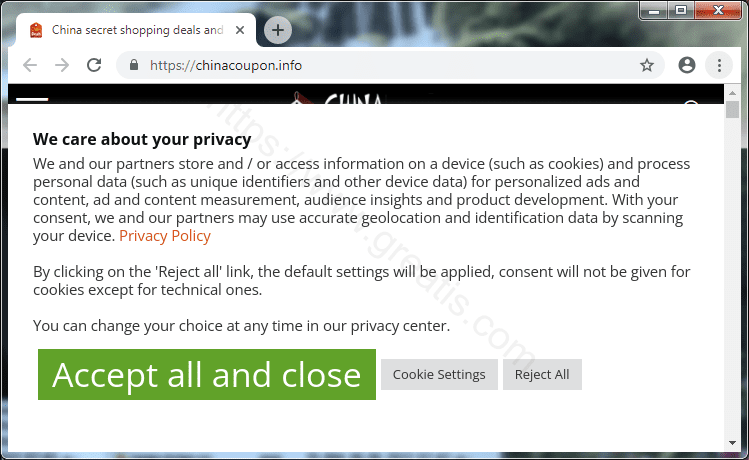This screenshot has height=460, width=749.
Task: Click the scrollbar up arrow
Action: click(x=733, y=91)
